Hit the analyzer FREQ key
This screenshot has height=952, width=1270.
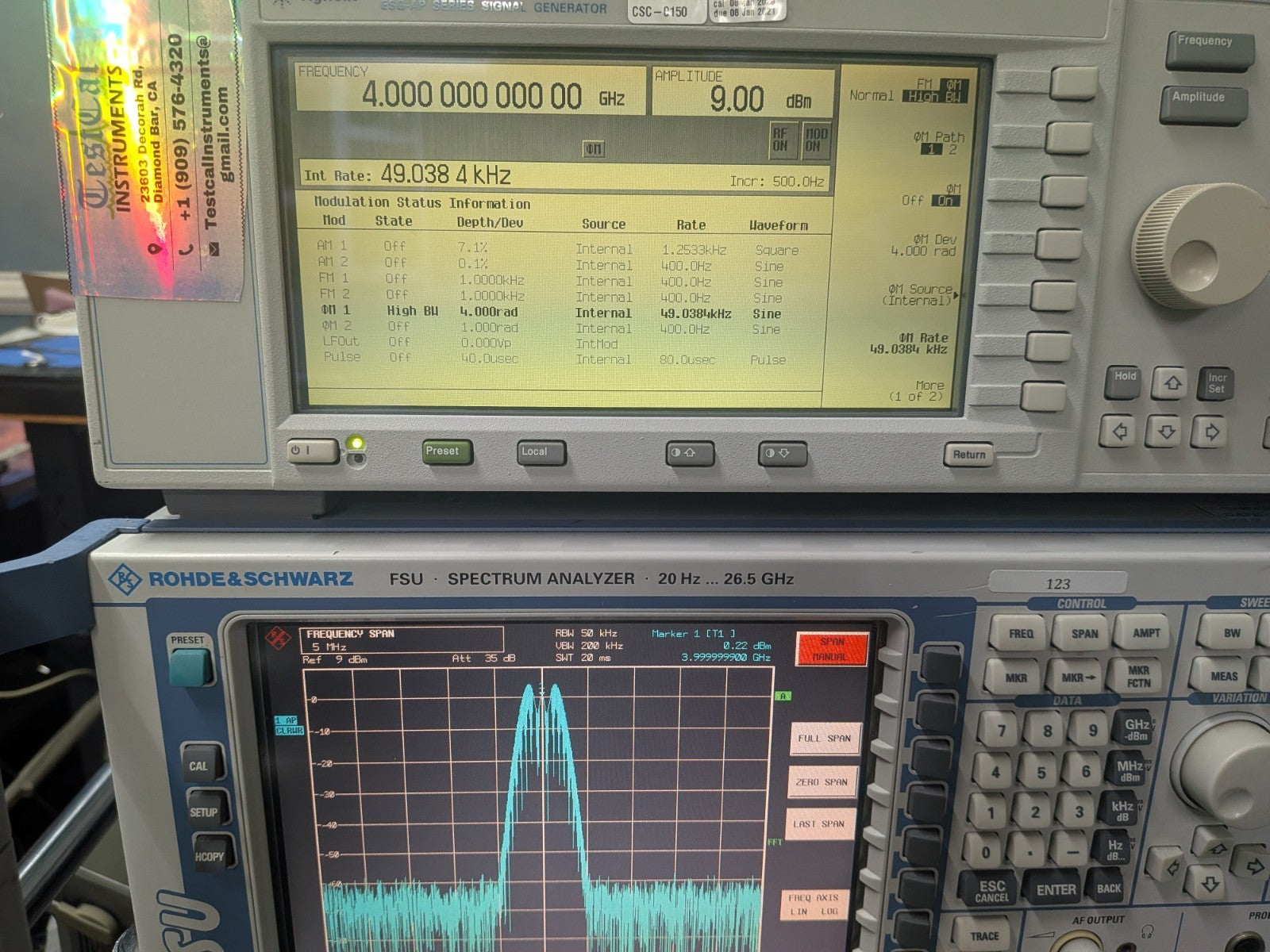coord(1020,633)
